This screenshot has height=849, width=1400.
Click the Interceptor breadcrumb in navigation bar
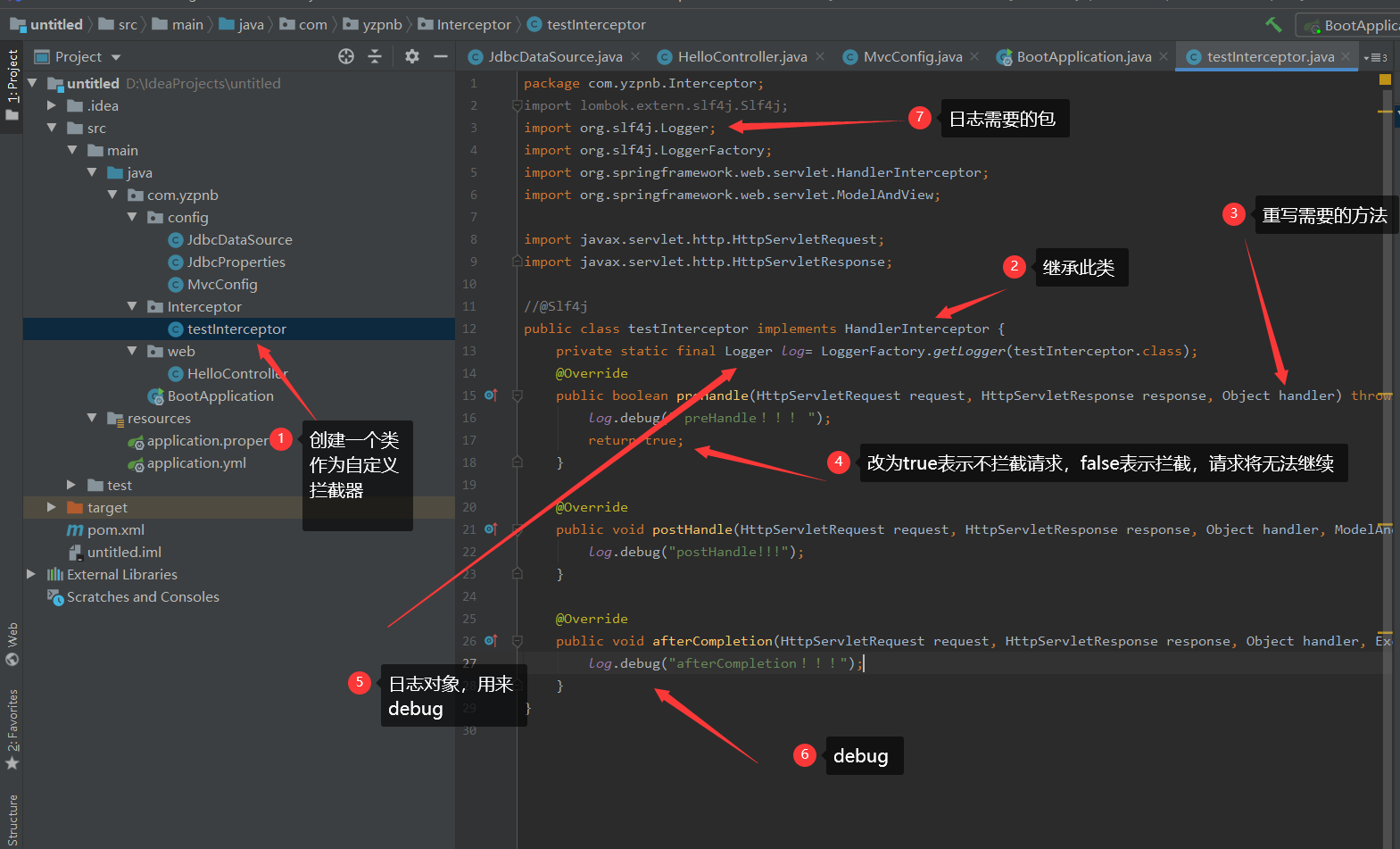[465, 25]
